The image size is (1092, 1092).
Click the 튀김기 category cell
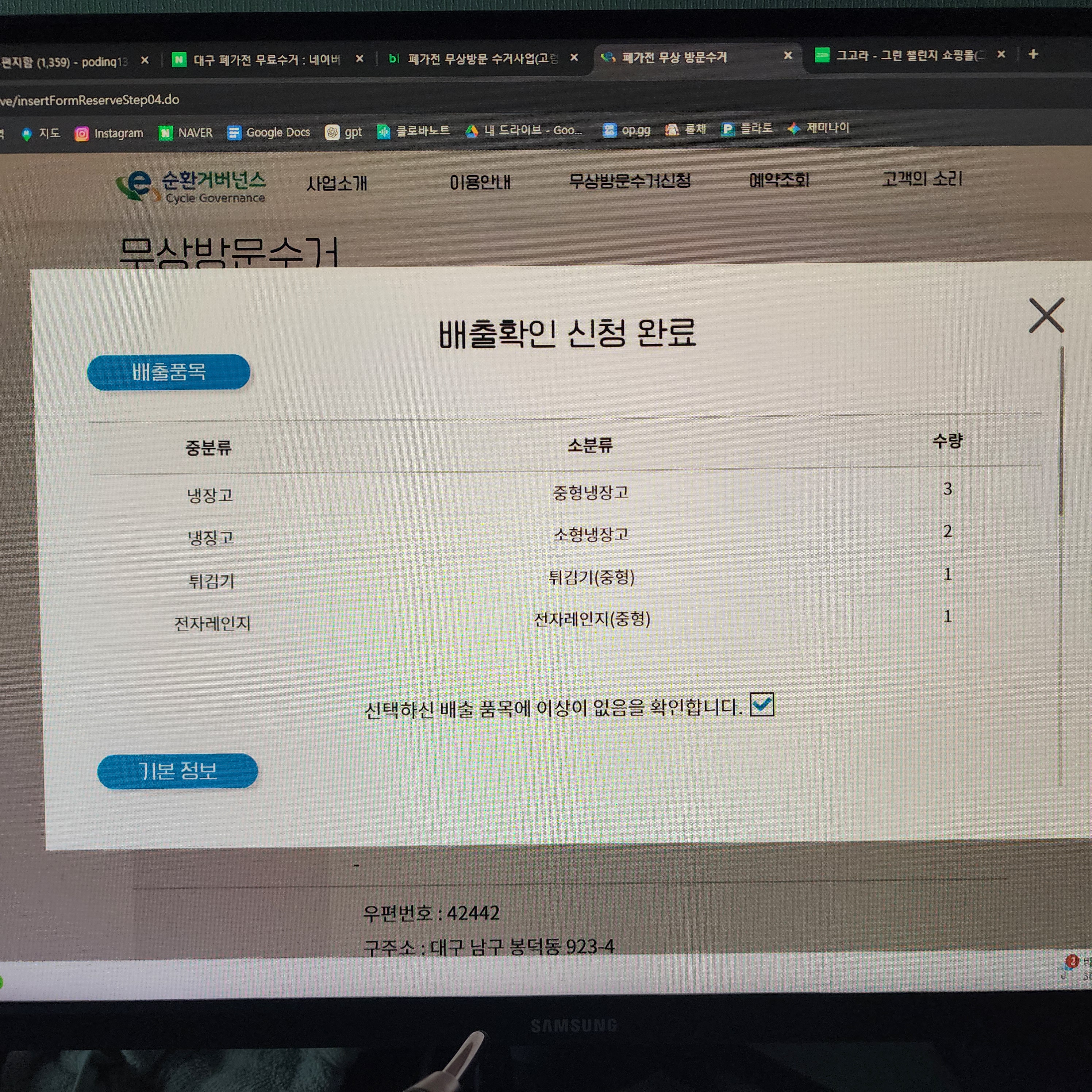(x=211, y=581)
